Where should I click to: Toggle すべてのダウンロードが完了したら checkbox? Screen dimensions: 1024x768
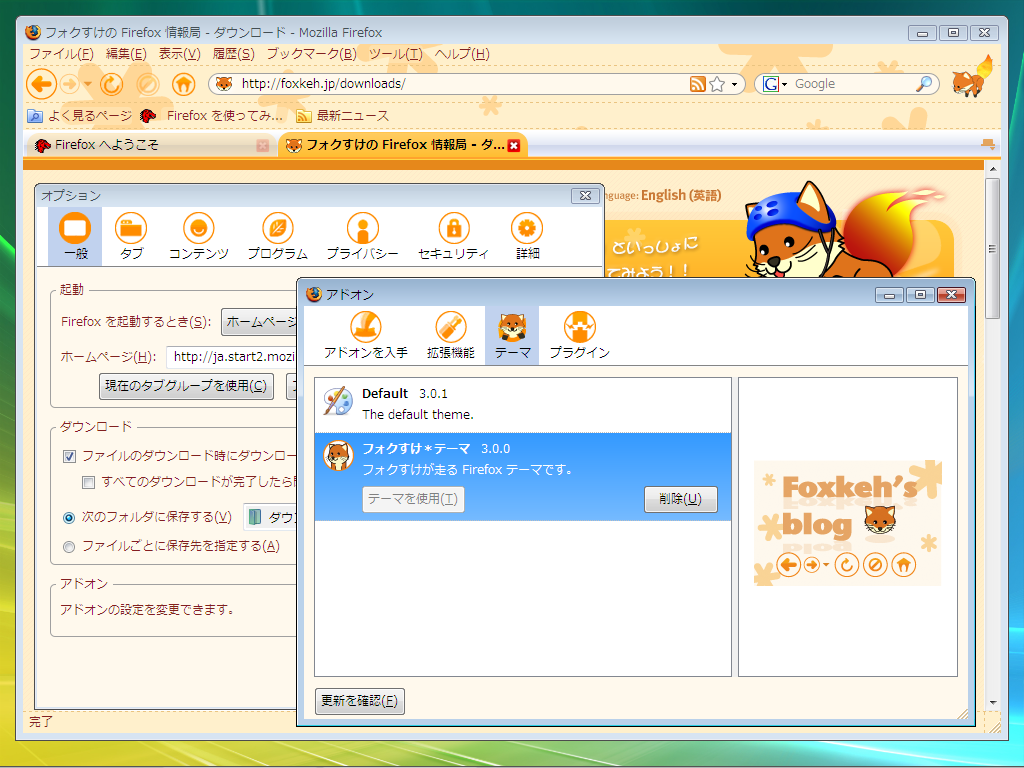pyautogui.click(x=88, y=483)
